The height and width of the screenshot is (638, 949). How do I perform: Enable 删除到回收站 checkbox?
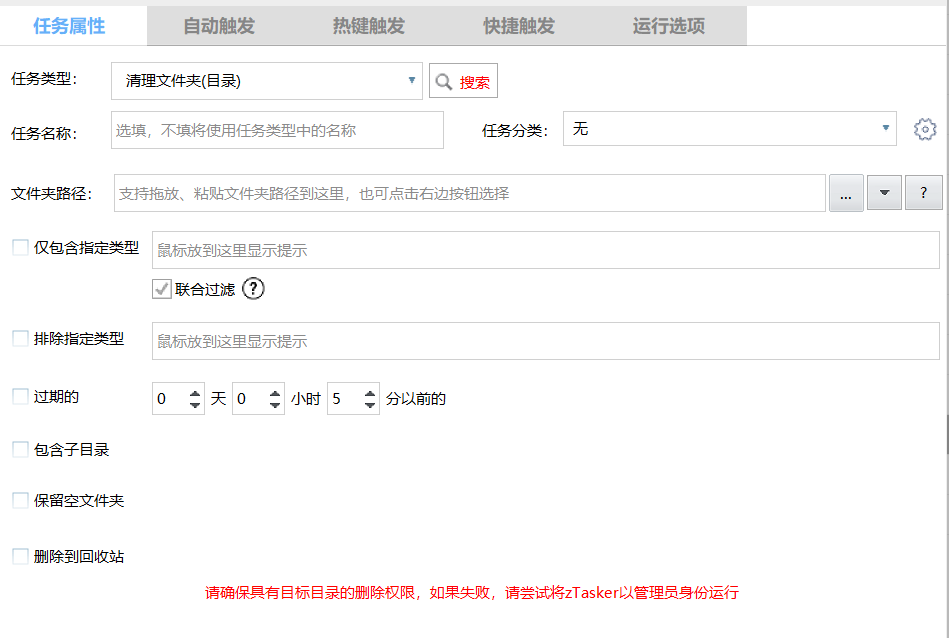pyautogui.click(x=20, y=557)
